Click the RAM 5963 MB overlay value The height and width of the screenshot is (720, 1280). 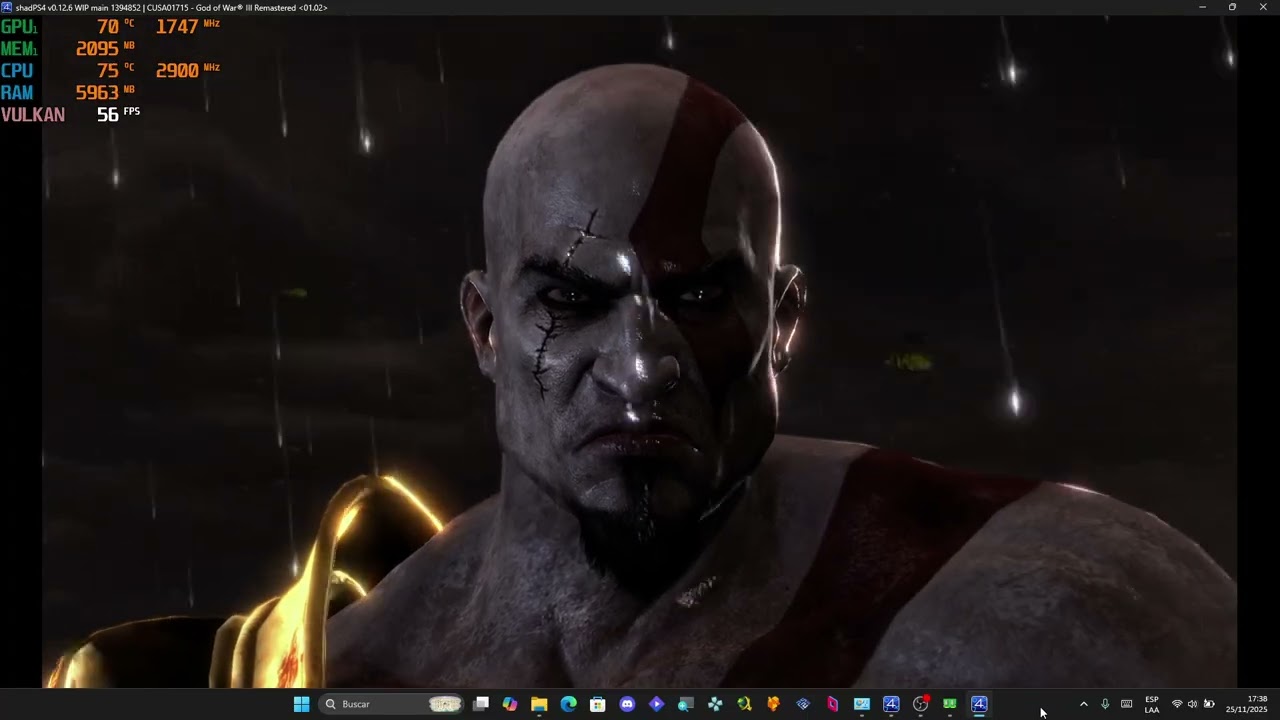point(105,92)
